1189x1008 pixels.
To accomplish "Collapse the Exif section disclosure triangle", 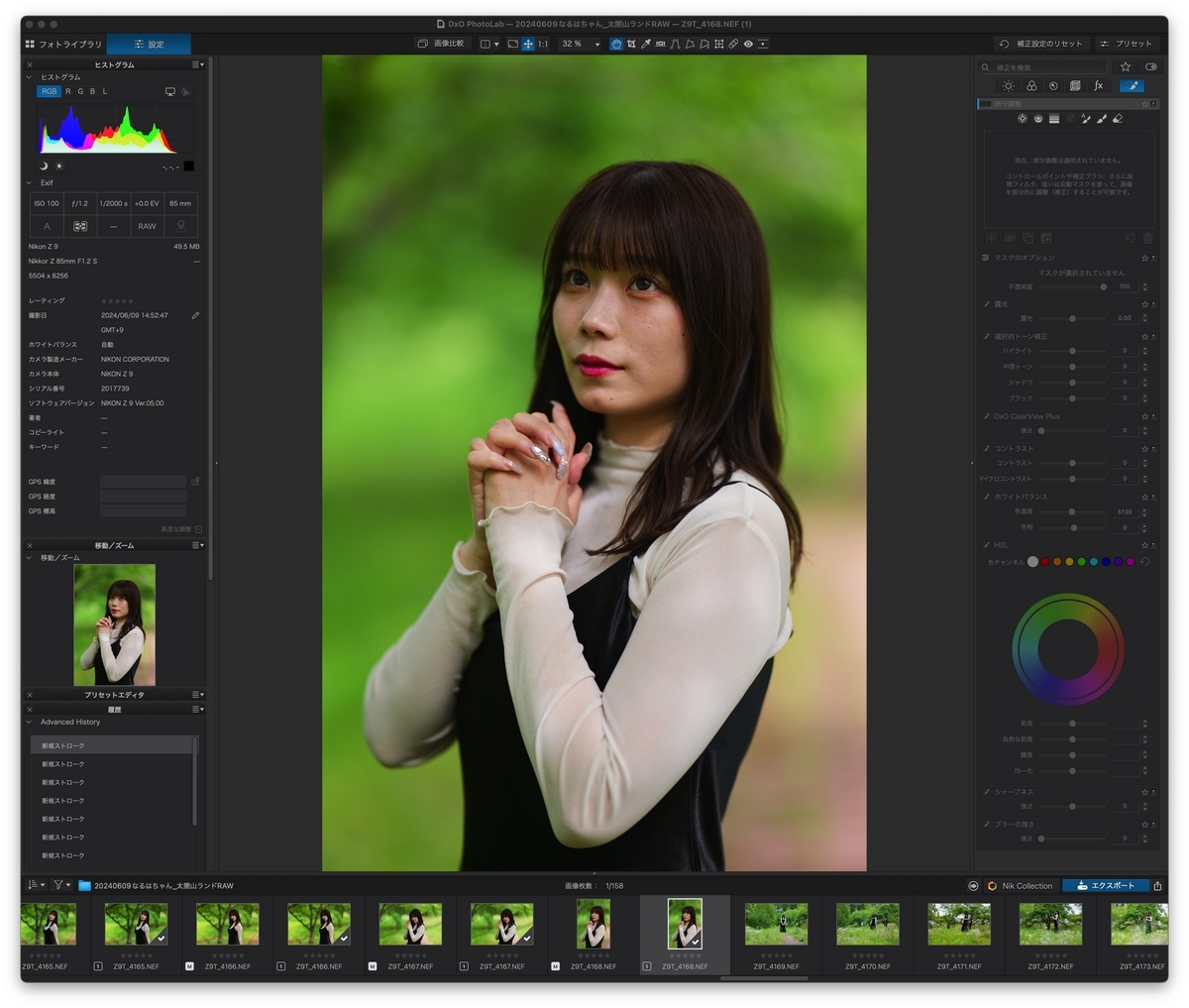I will 30,183.
